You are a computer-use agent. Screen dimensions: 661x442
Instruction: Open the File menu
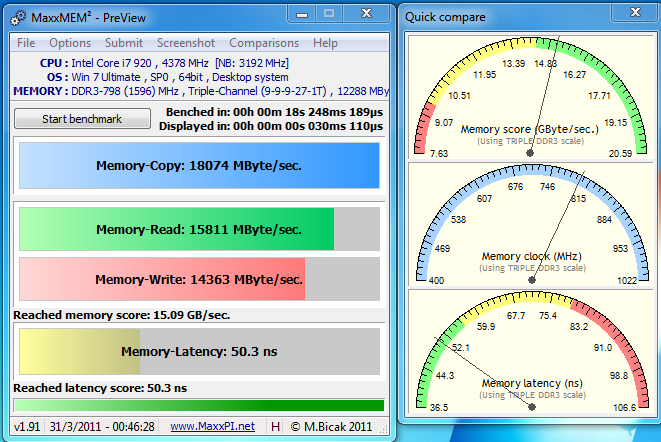click(x=26, y=43)
